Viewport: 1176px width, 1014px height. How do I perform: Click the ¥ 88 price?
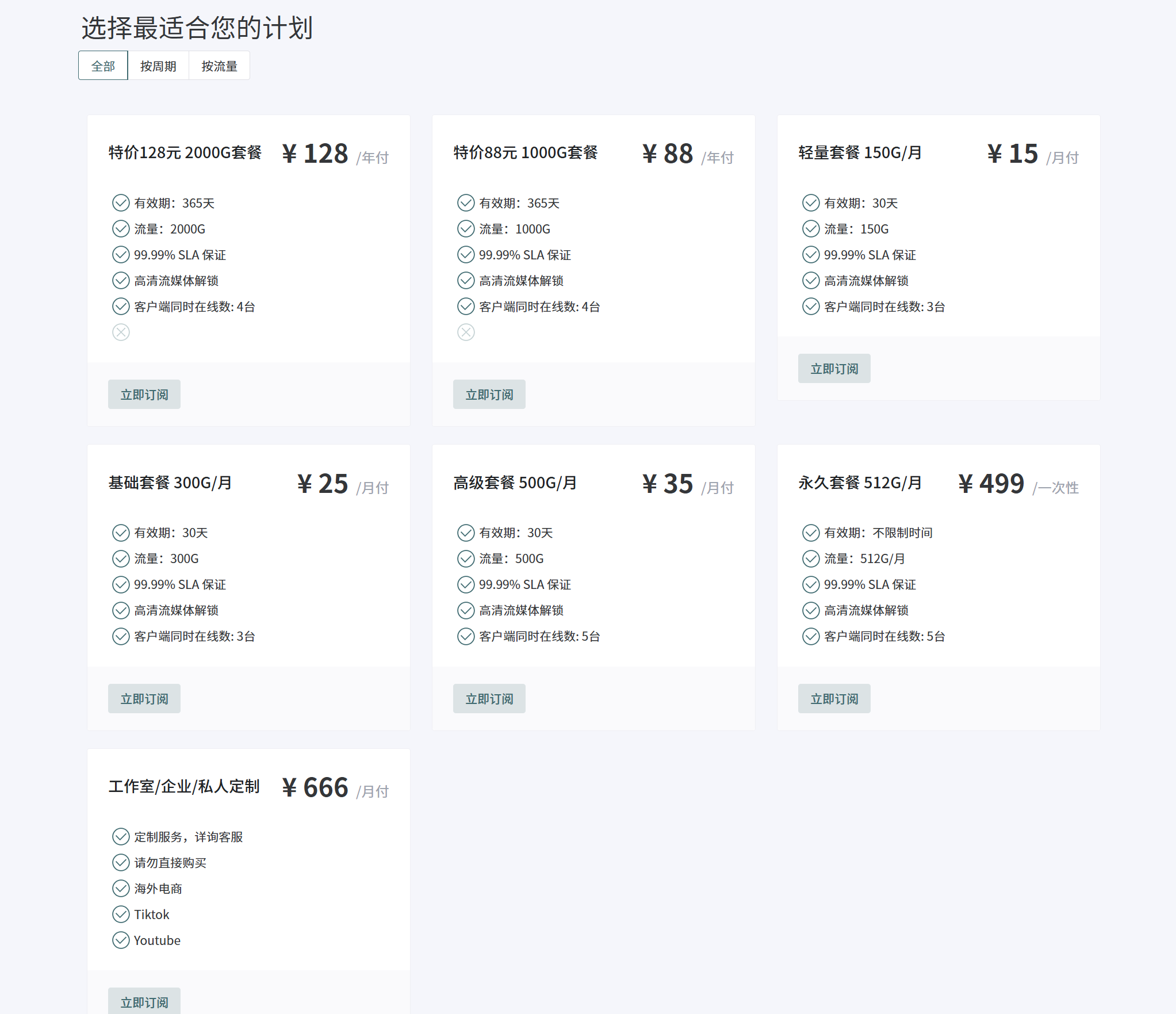coord(668,154)
